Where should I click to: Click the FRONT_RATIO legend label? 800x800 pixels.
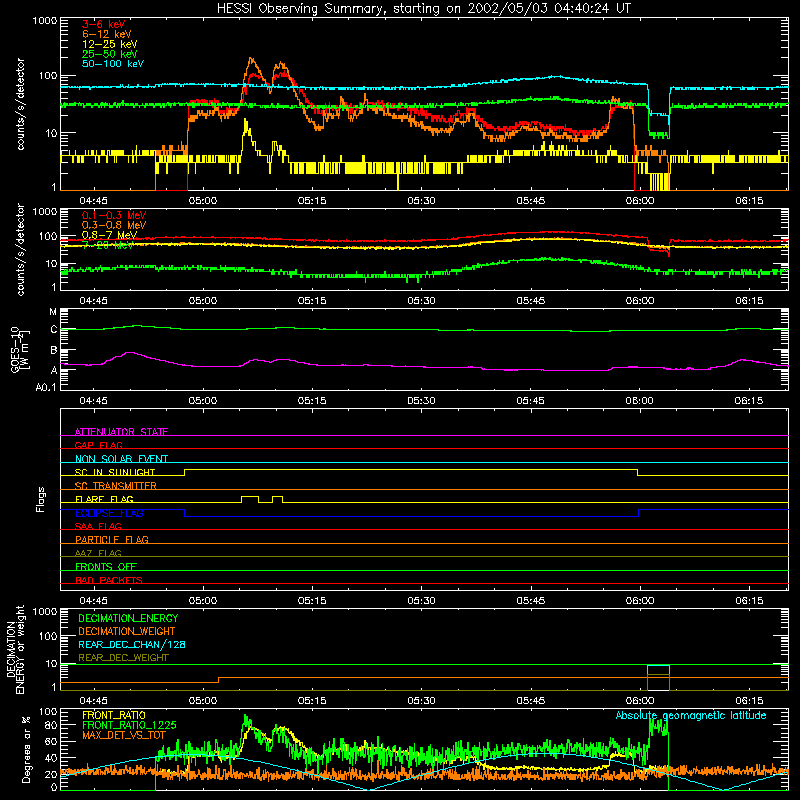pos(114,715)
